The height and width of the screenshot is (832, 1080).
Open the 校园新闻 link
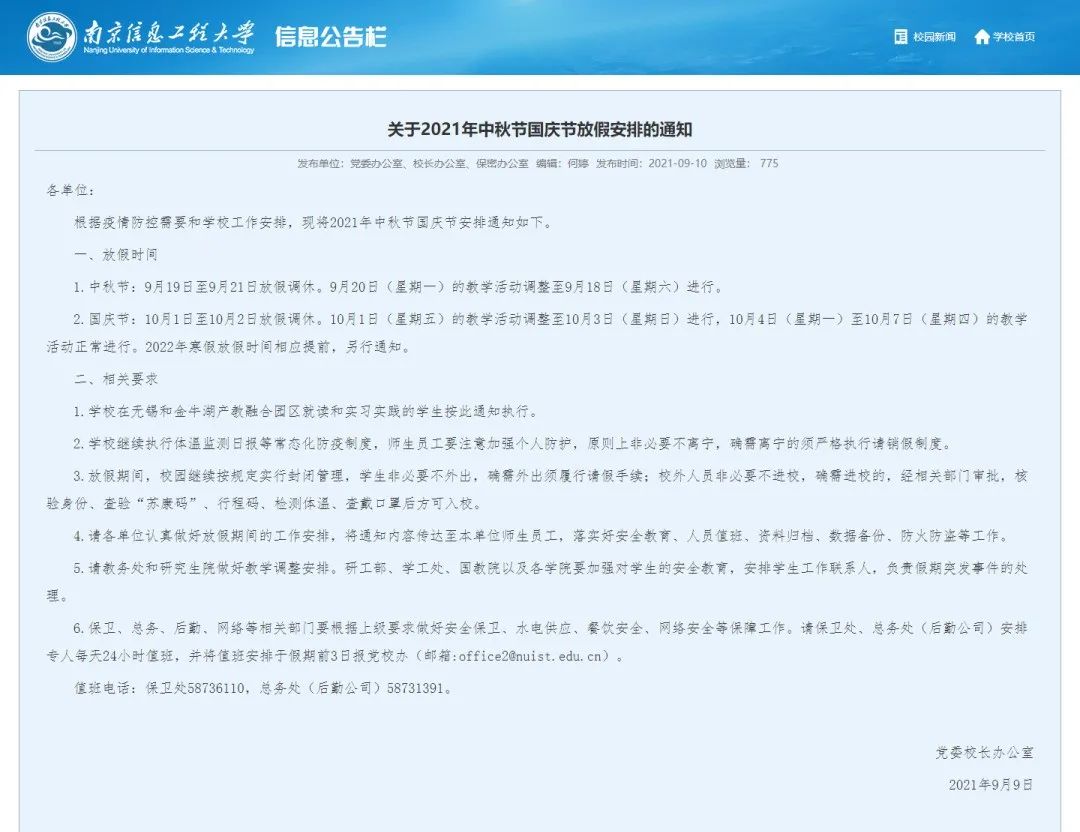tap(933, 37)
